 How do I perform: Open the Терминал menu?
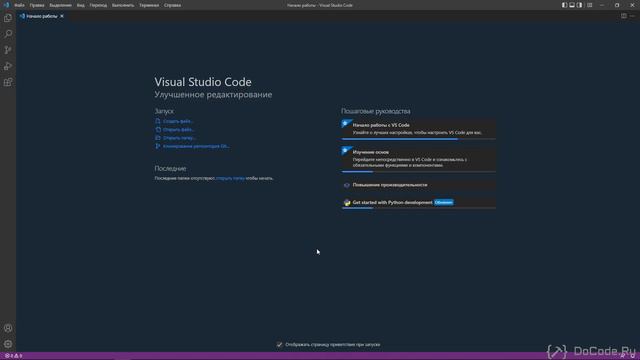click(x=149, y=5)
